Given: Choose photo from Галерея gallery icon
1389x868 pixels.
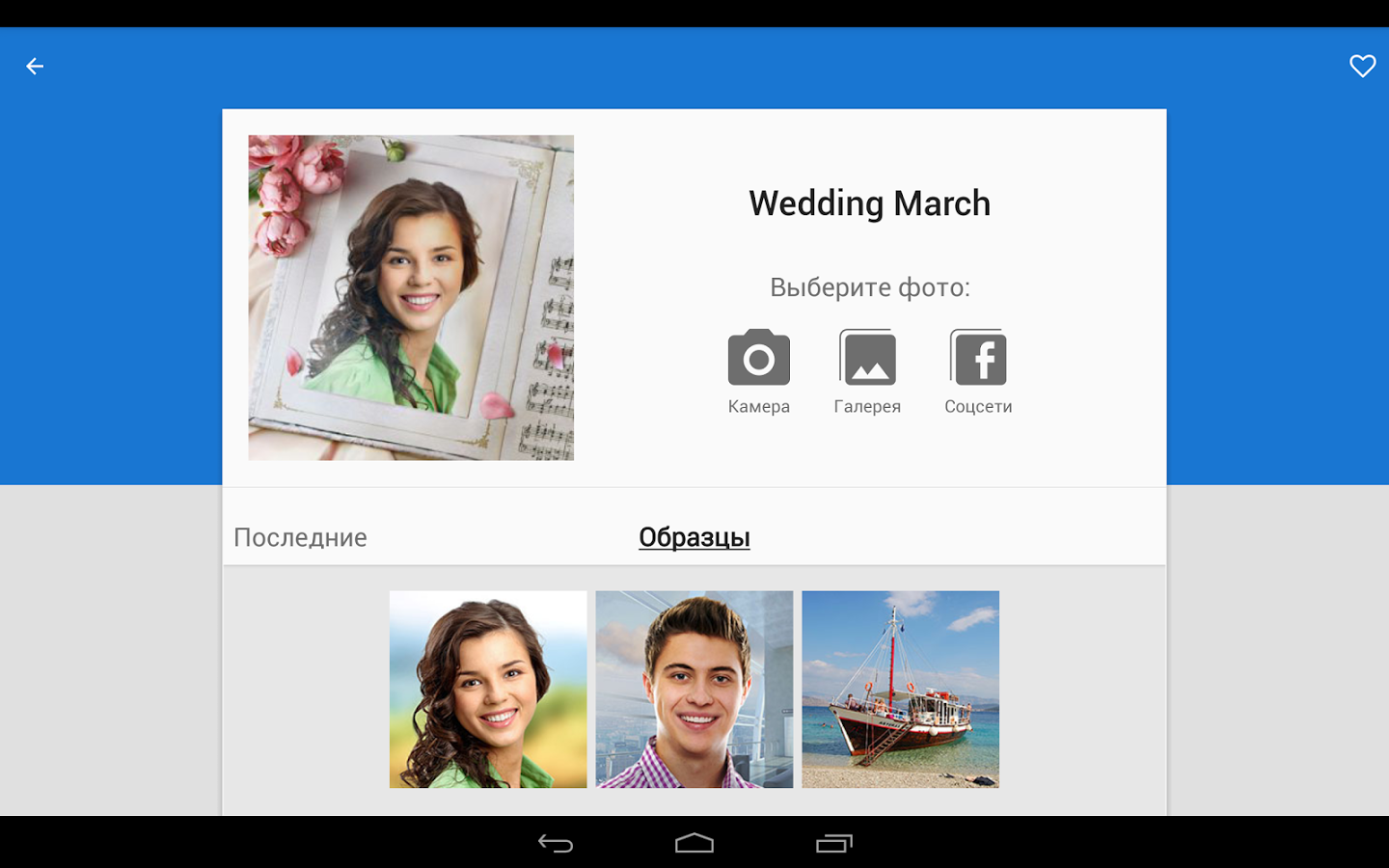Looking at the screenshot, I should (867, 358).
